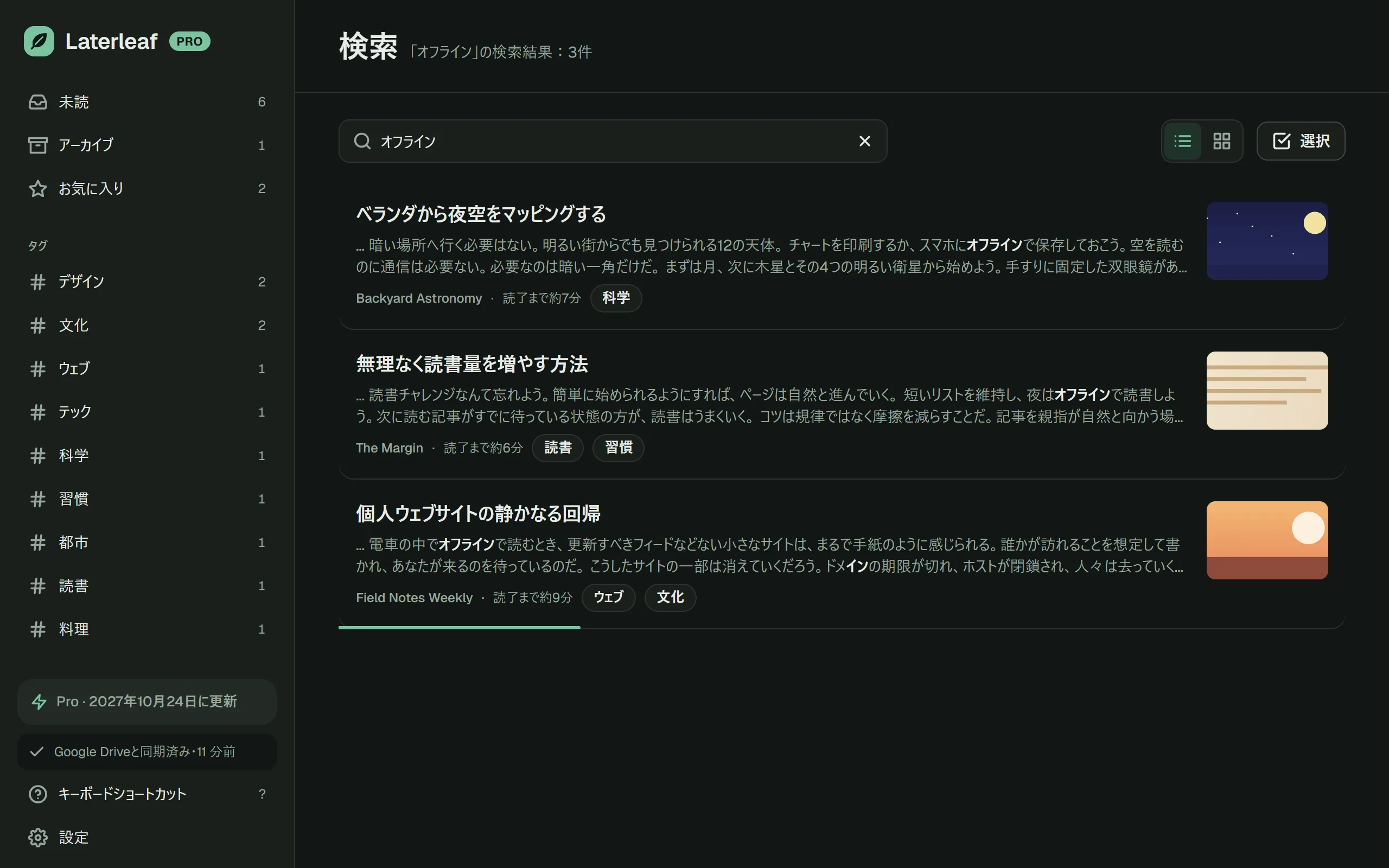1389x868 pixels.
Task: Open 設定 label in the sidebar
Action: point(73,838)
